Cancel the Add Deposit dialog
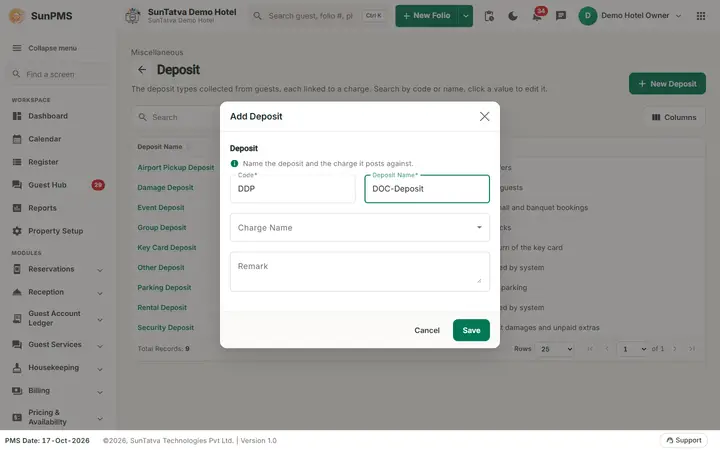720x450 pixels. [x=427, y=330]
